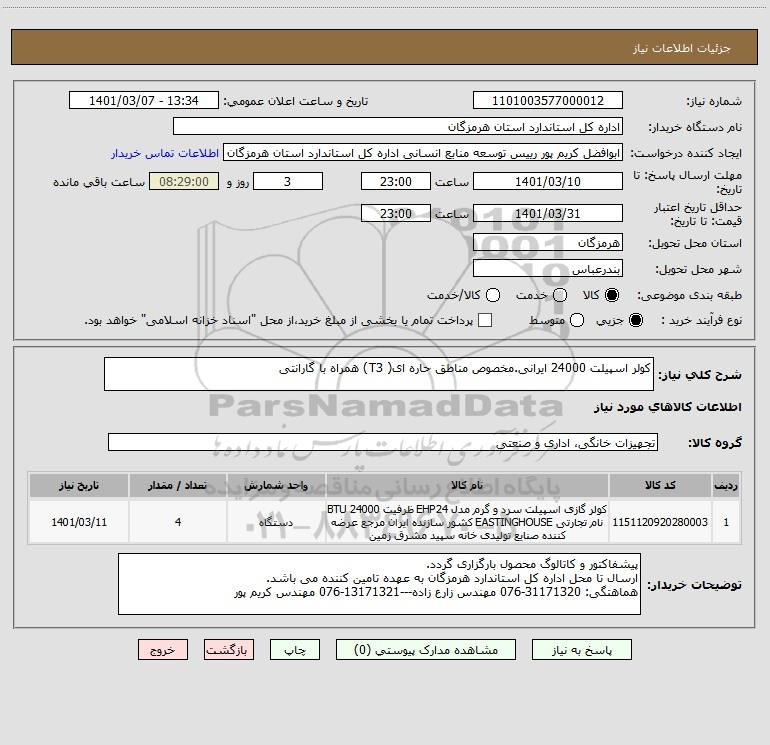
Task: Click the buyer organization name field
Action: [x=398, y=127]
